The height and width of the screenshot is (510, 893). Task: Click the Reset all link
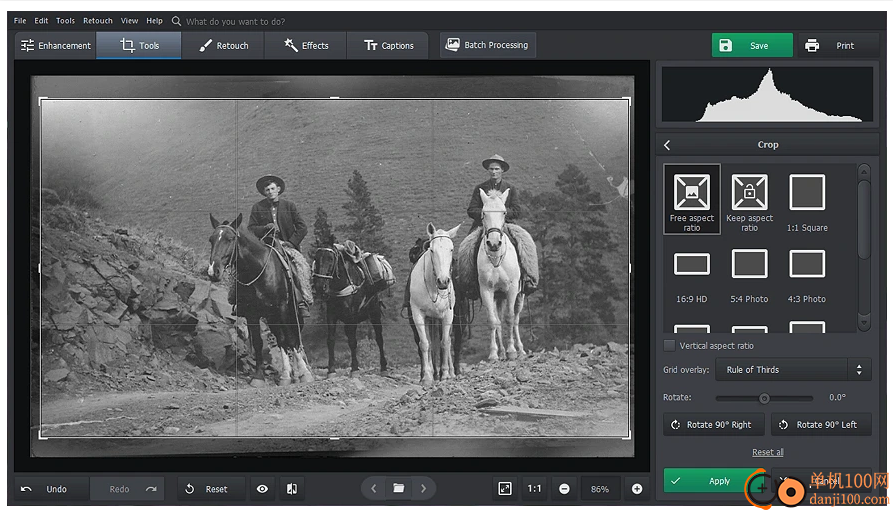[x=768, y=452]
